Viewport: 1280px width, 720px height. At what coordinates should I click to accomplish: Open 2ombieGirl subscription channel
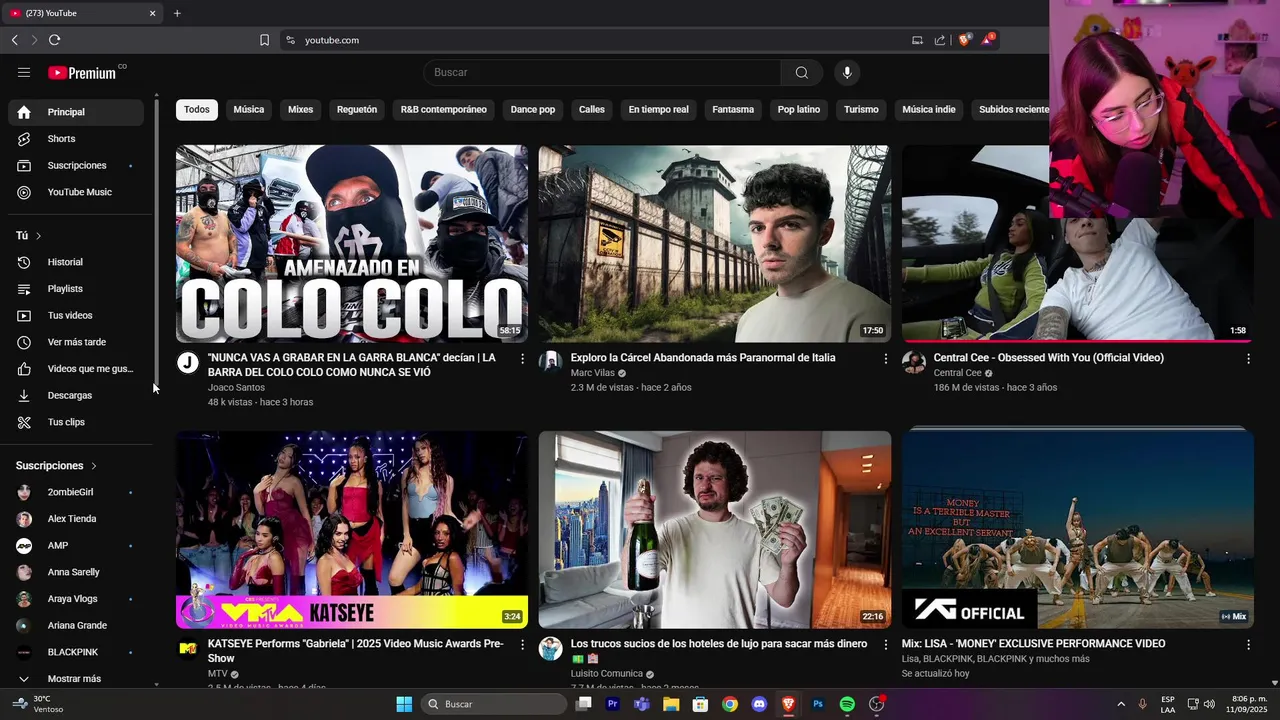pyautogui.click(x=76, y=492)
